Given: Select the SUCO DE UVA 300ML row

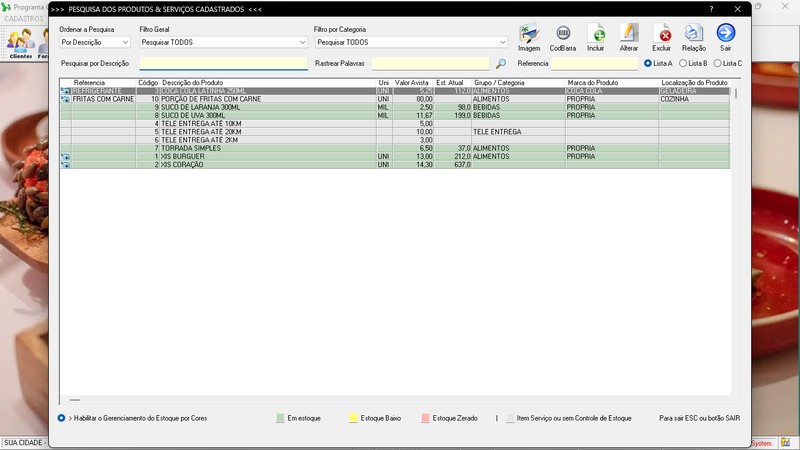Looking at the screenshot, I should click(395, 115).
